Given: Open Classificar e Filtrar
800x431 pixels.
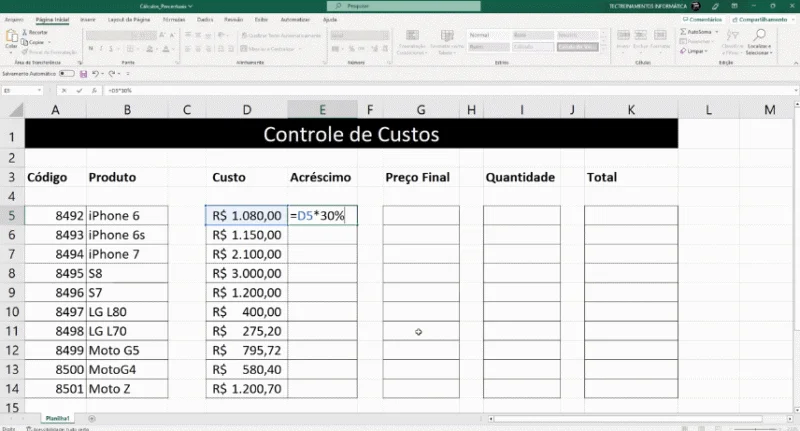Looking at the screenshot, I should pos(733,41).
